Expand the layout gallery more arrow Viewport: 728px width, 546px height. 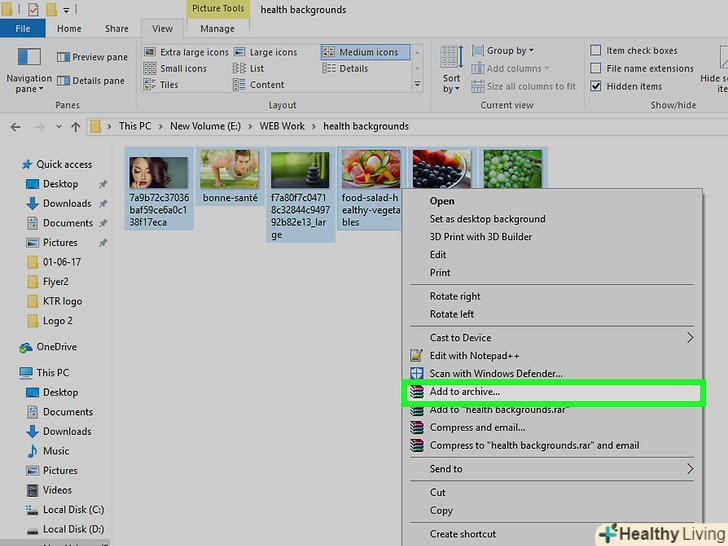tap(417, 84)
